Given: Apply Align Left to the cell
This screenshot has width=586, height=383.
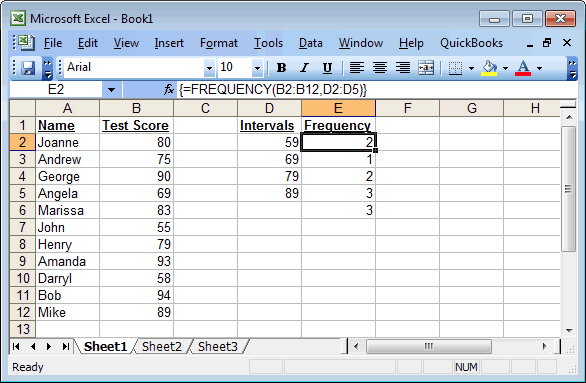Looking at the screenshot, I should click(357, 68).
